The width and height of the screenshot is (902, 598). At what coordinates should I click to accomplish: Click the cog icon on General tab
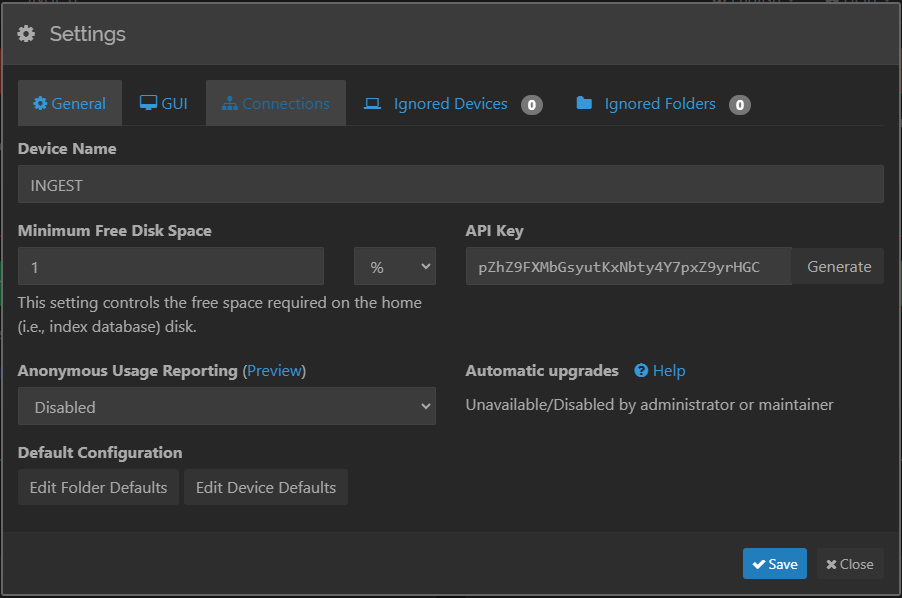click(x=40, y=104)
